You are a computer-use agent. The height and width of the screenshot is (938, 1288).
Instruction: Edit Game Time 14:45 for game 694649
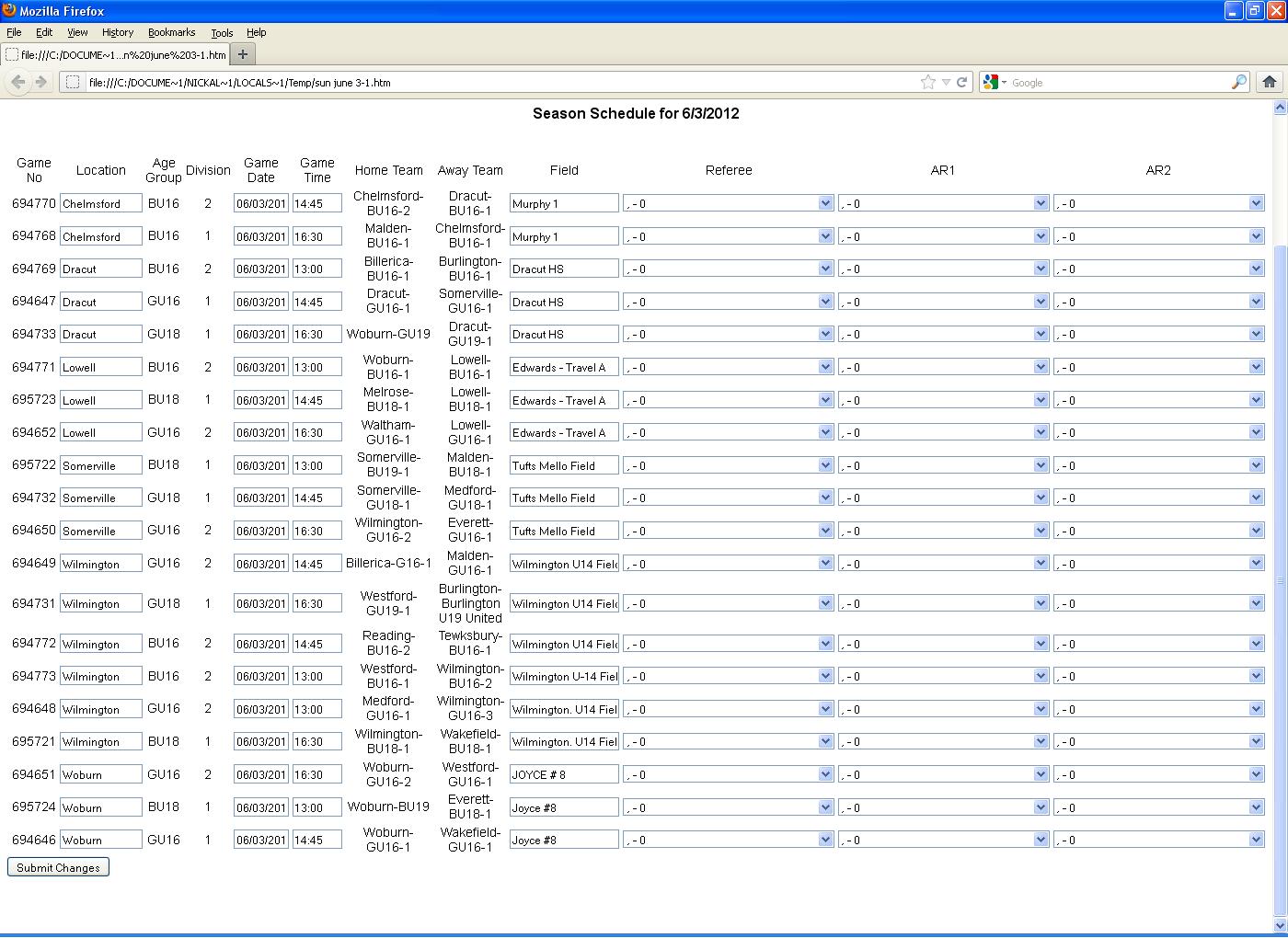(x=317, y=564)
